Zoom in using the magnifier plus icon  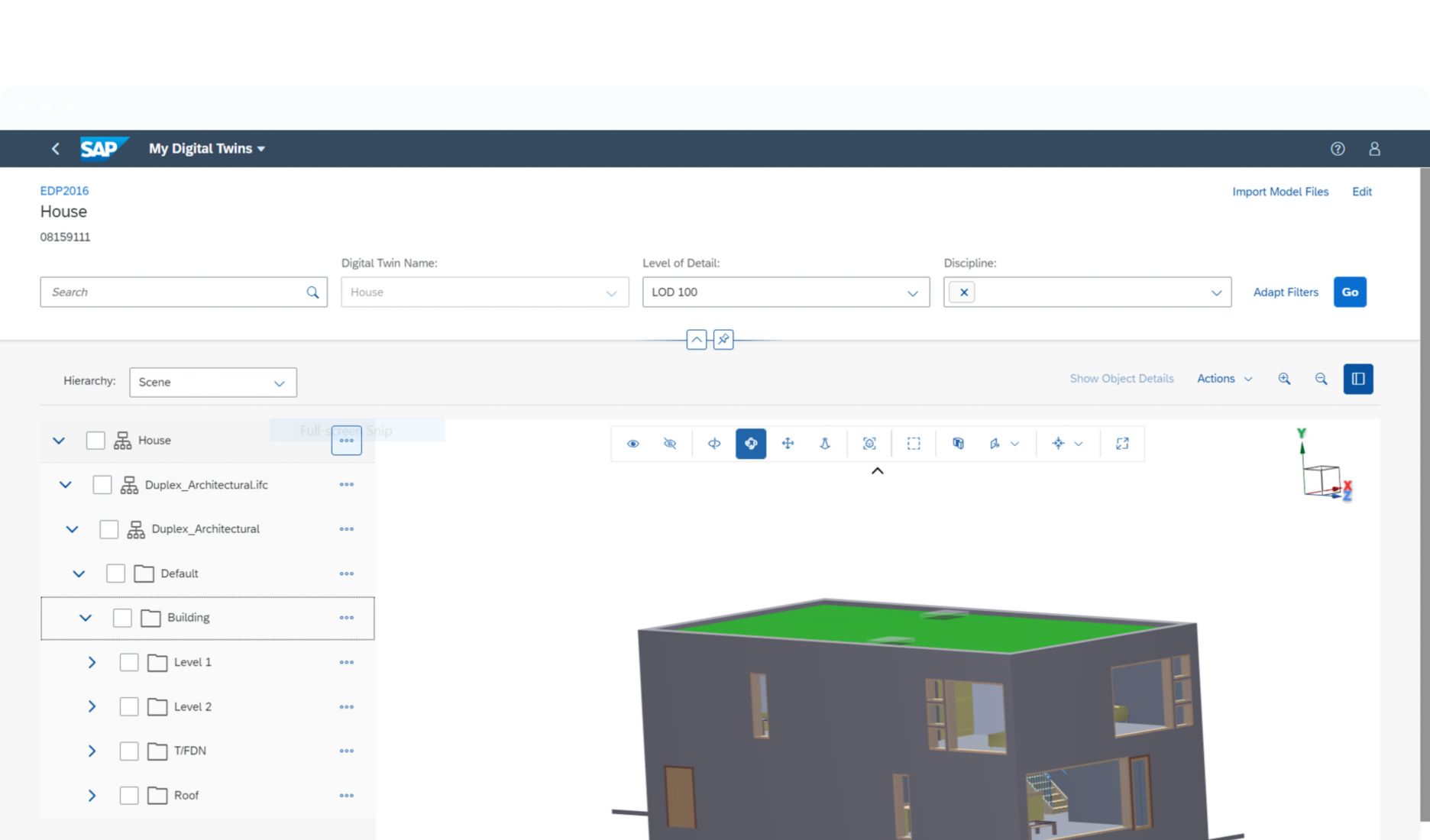click(1284, 378)
